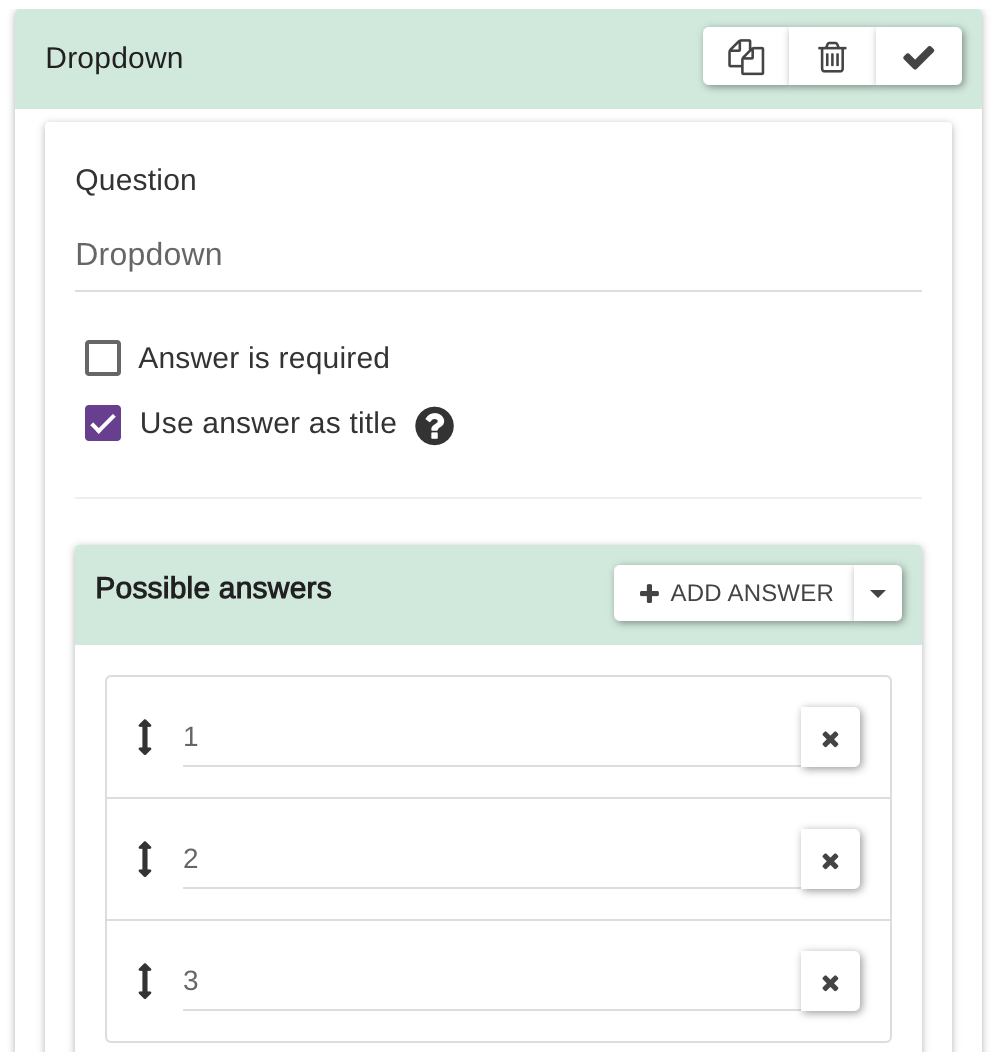This screenshot has height=1052, width=1008.
Task: Remove answer 3 with its X button
Action: tap(830, 982)
